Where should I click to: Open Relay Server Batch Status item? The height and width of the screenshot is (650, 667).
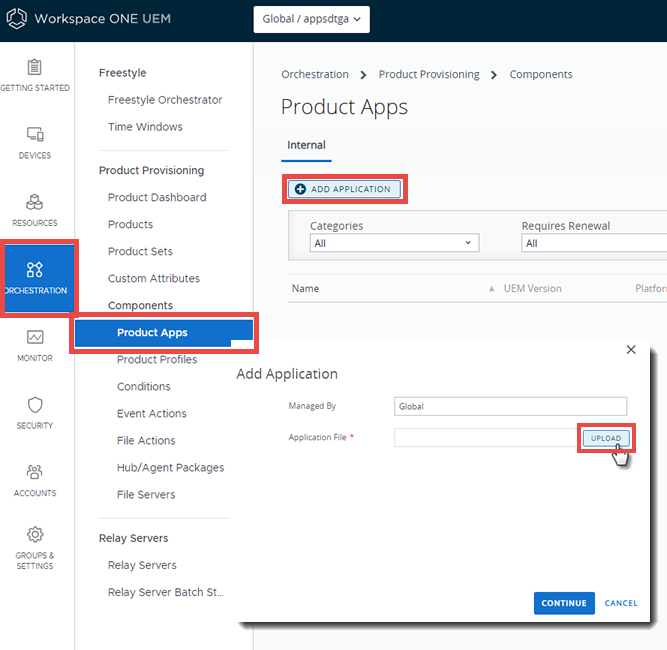(x=166, y=592)
